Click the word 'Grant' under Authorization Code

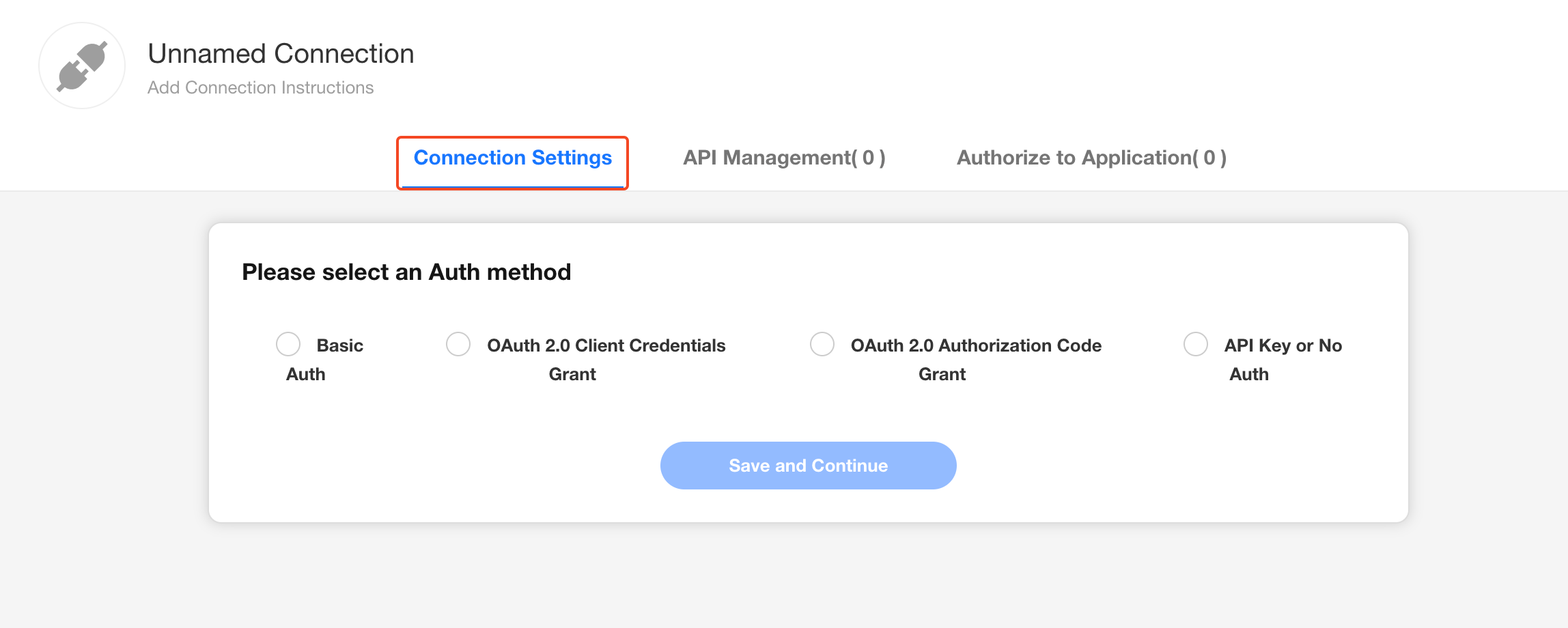click(x=942, y=374)
